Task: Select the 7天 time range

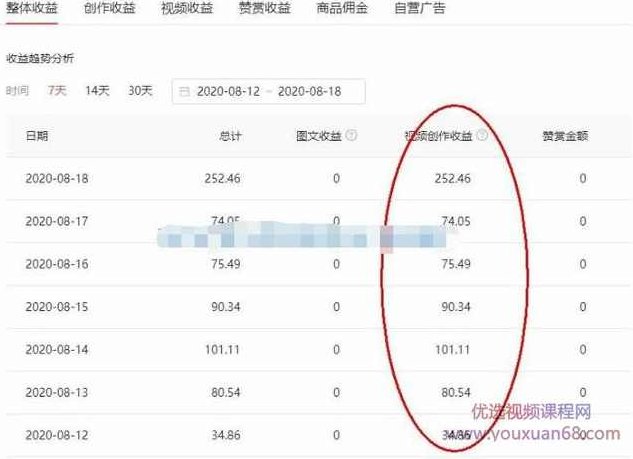Action: [x=57, y=90]
